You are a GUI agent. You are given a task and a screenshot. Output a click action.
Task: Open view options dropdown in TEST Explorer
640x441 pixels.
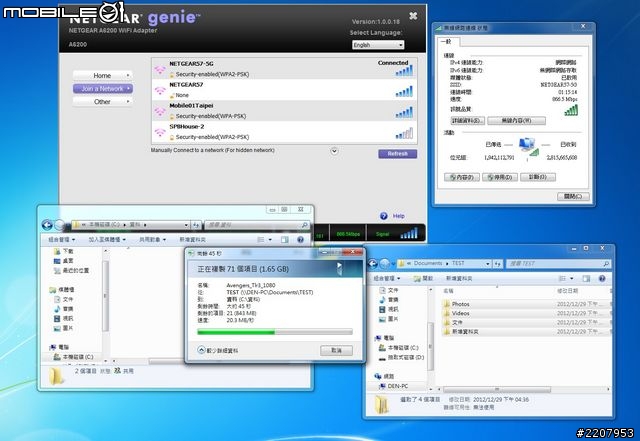tap(572, 278)
